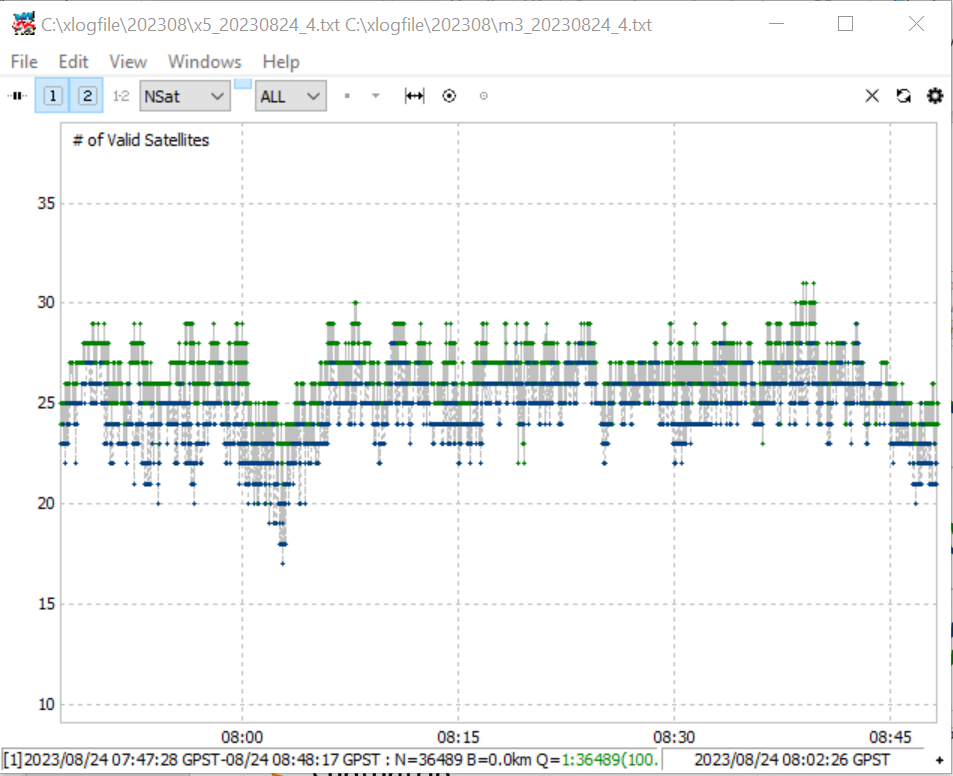Open the File menu
The width and height of the screenshot is (953, 776).
(24, 62)
